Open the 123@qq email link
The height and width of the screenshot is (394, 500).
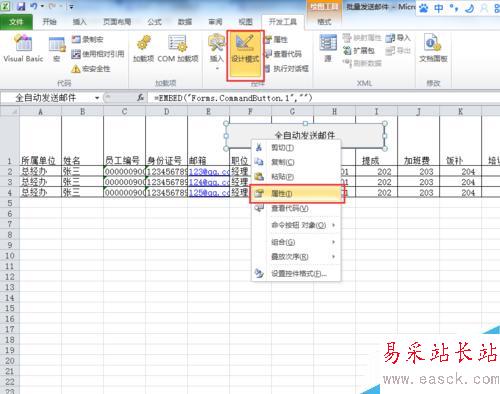209,172
